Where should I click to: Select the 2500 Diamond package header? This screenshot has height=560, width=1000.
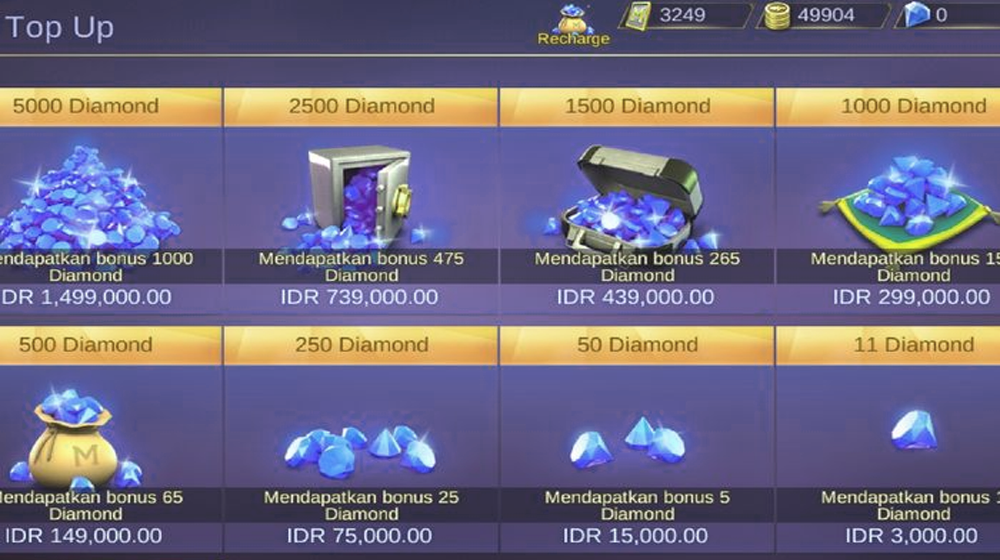click(x=361, y=106)
